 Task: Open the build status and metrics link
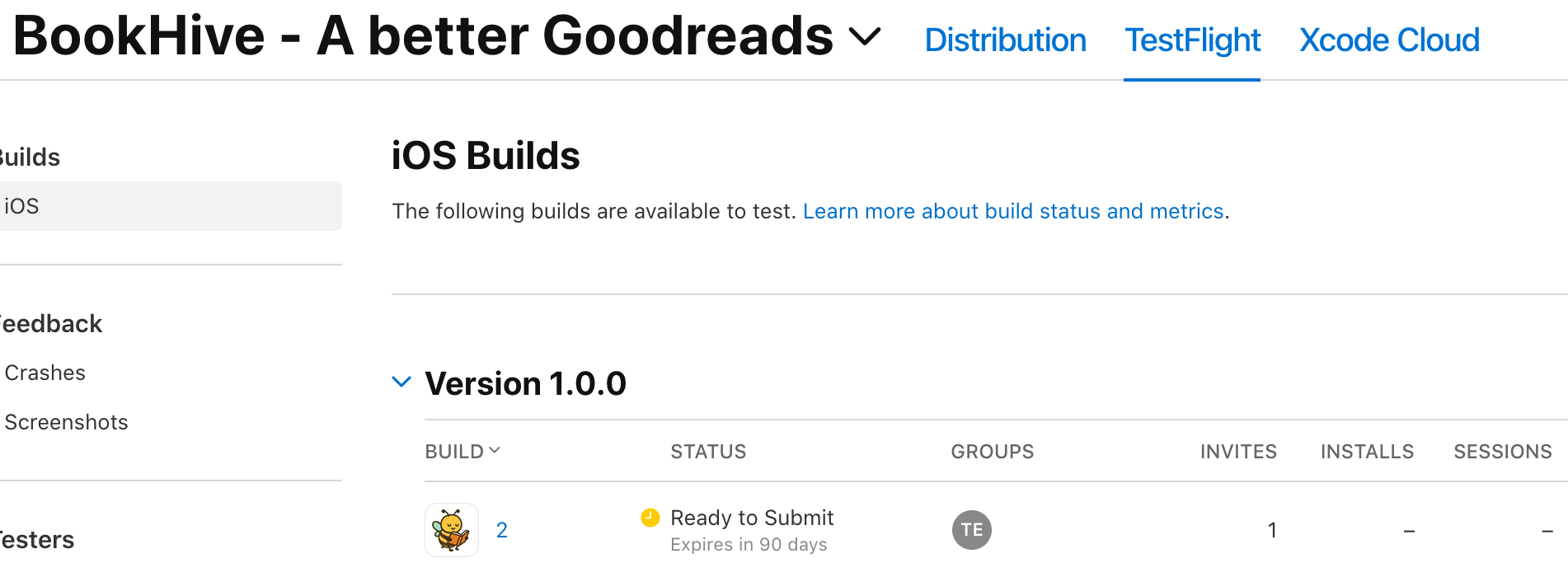coord(1012,212)
